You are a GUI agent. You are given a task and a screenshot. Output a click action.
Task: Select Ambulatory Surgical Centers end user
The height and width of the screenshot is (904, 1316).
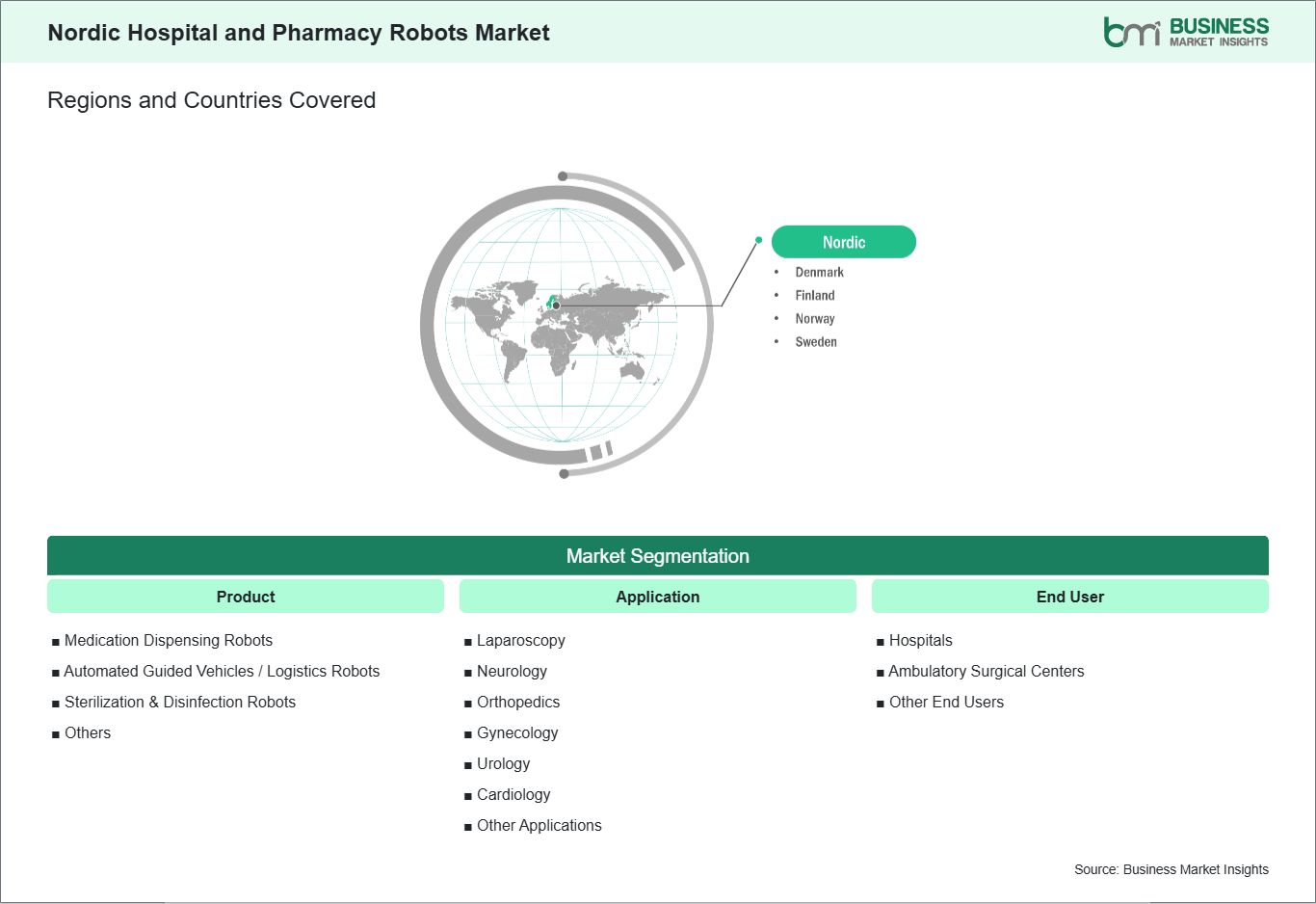(x=987, y=672)
